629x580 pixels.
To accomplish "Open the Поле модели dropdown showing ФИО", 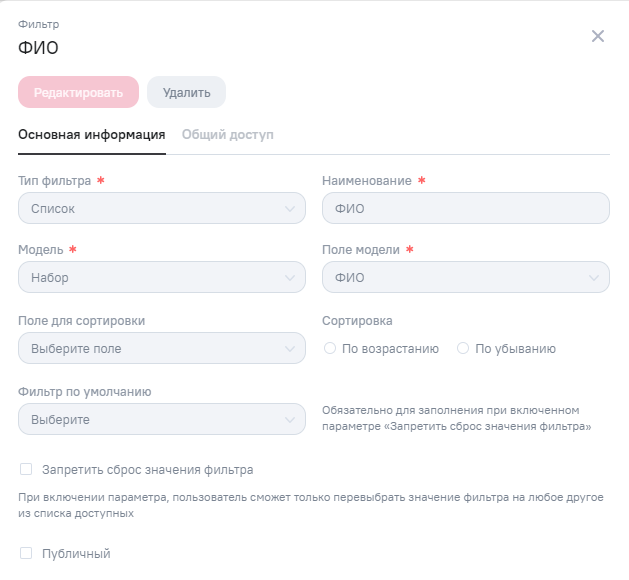I will (455, 278).
